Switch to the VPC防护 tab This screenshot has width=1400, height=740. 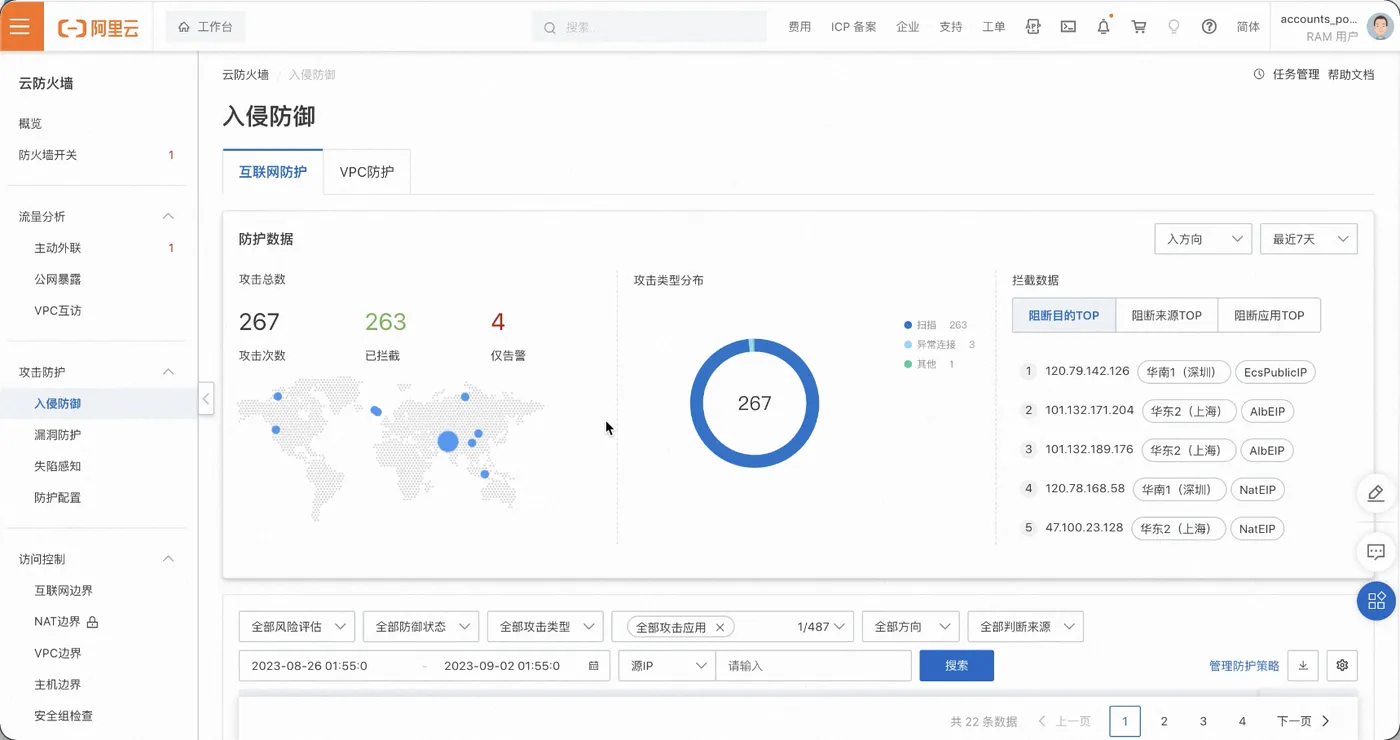coord(367,172)
